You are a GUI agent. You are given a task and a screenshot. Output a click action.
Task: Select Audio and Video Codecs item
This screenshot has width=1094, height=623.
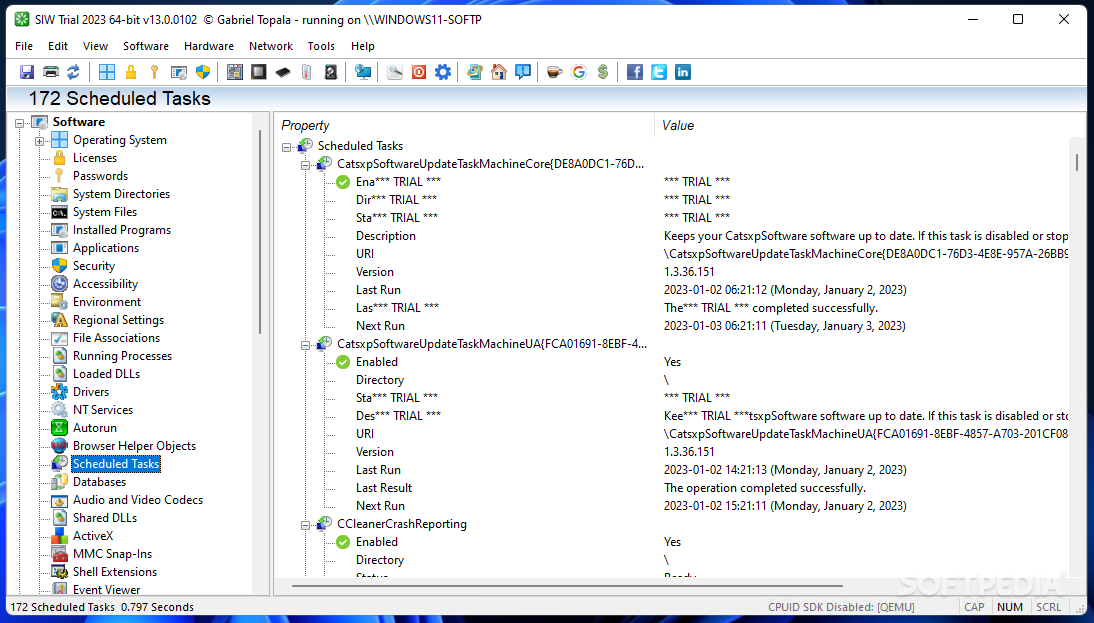click(x=138, y=500)
